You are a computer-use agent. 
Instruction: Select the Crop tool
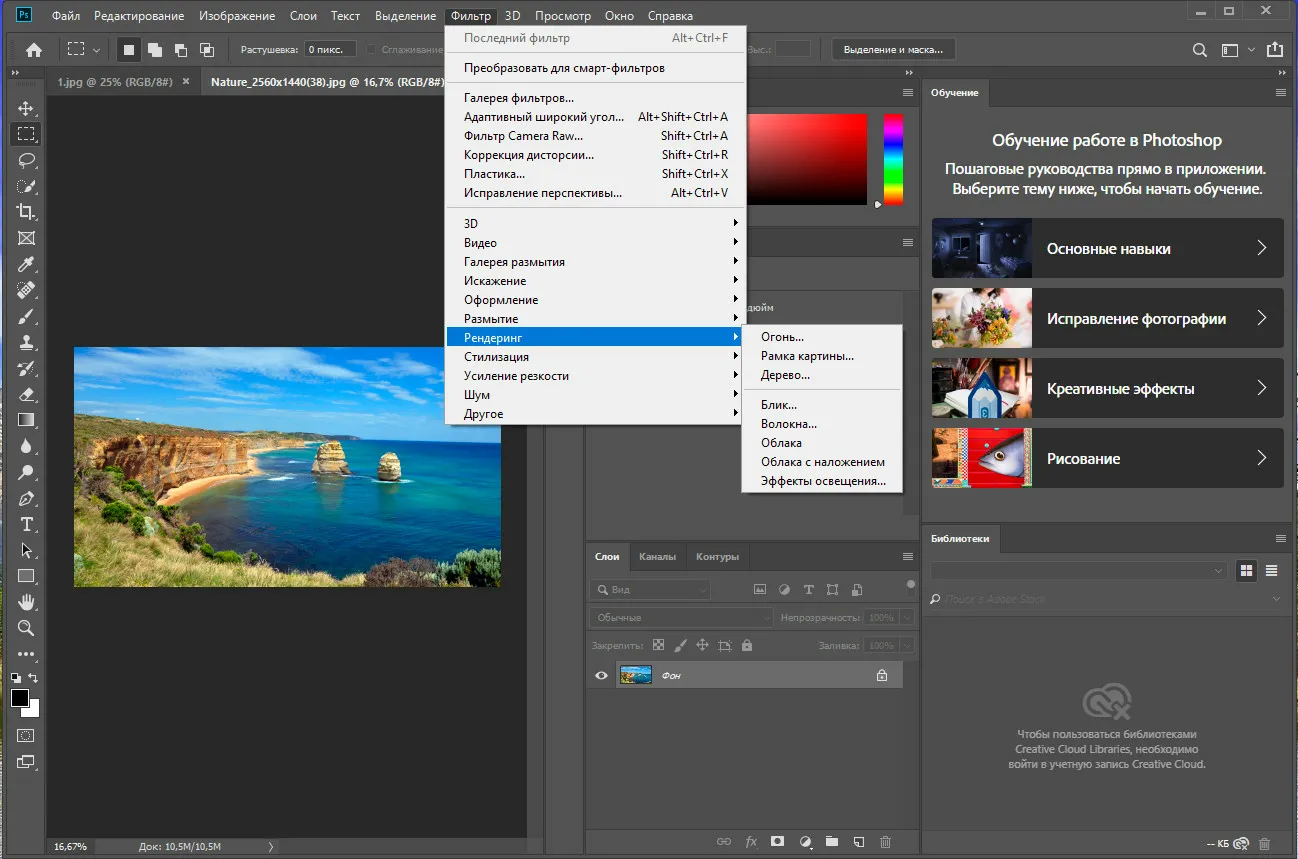tap(26, 212)
